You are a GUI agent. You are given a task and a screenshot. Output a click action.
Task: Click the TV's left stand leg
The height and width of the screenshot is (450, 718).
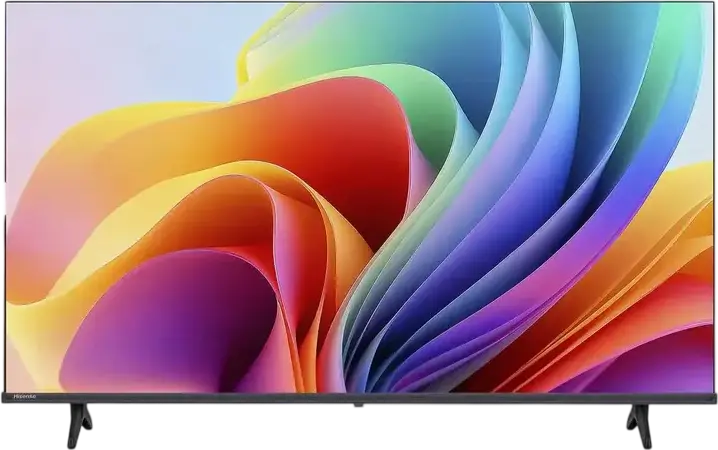click(x=79, y=425)
